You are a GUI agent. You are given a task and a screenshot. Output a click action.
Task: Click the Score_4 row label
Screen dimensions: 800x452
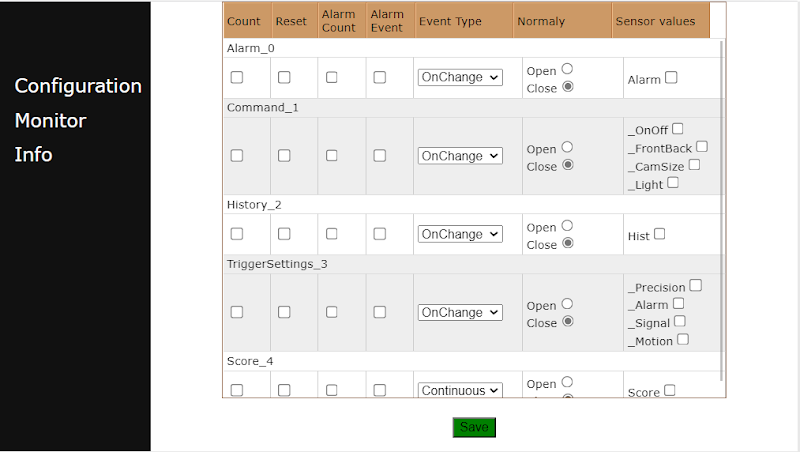250,361
